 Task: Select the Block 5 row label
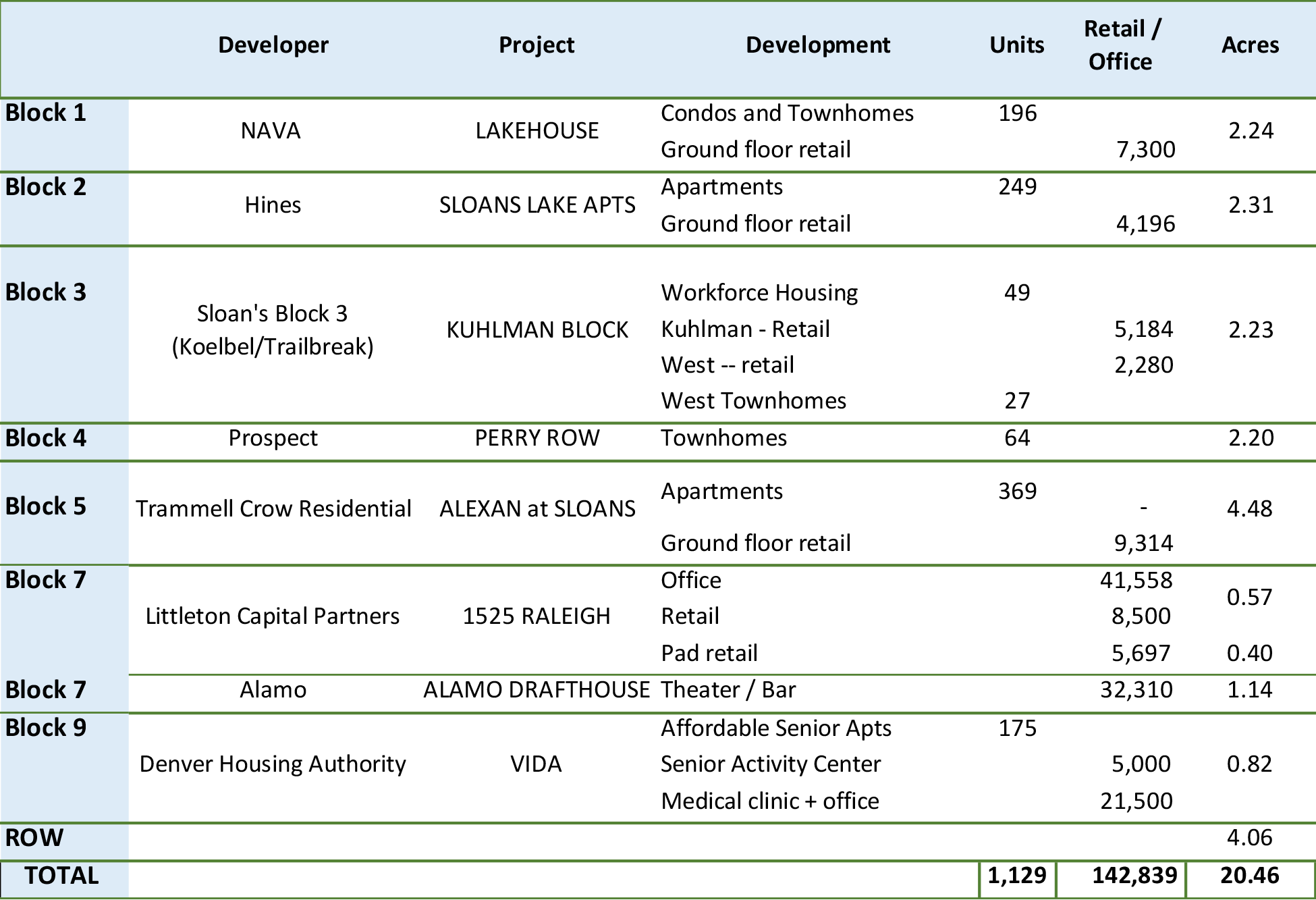point(46,506)
